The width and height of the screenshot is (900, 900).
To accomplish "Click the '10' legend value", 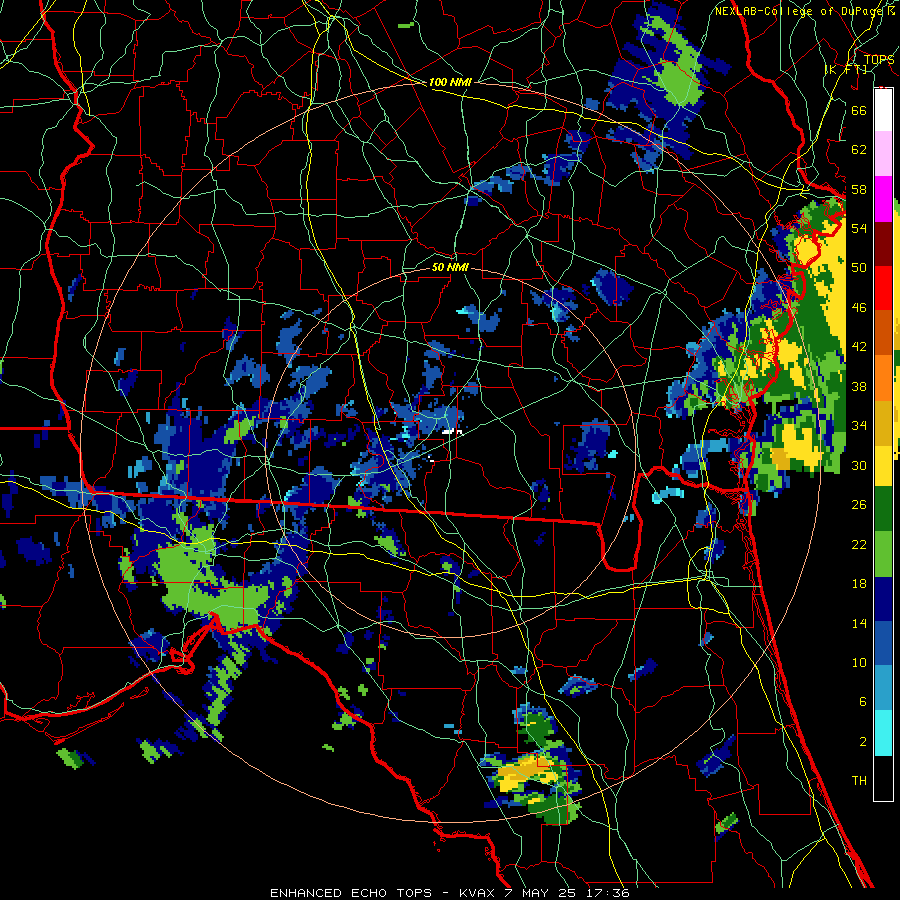I will click(x=859, y=662).
